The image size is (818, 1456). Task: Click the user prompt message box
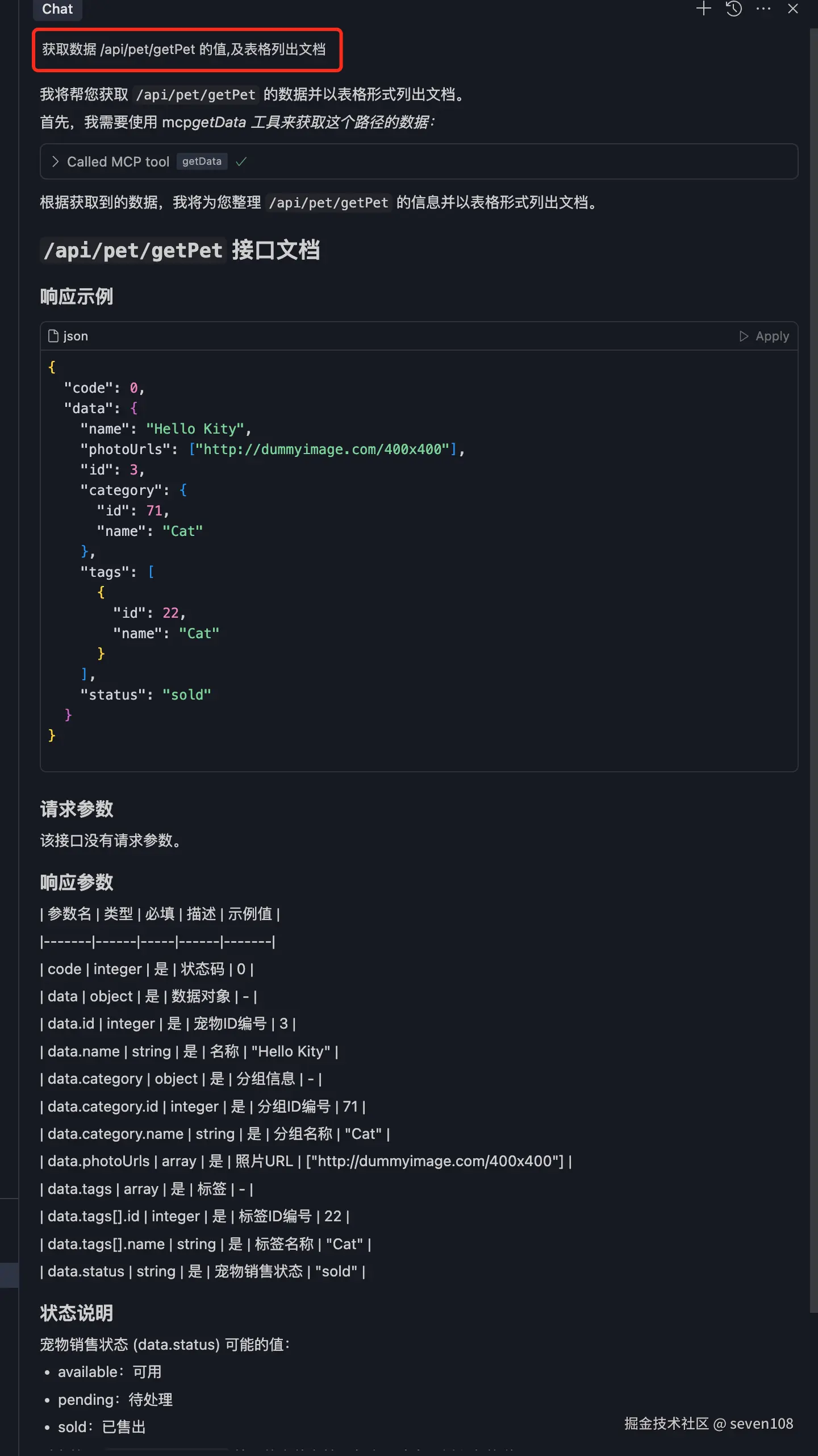[x=187, y=50]
